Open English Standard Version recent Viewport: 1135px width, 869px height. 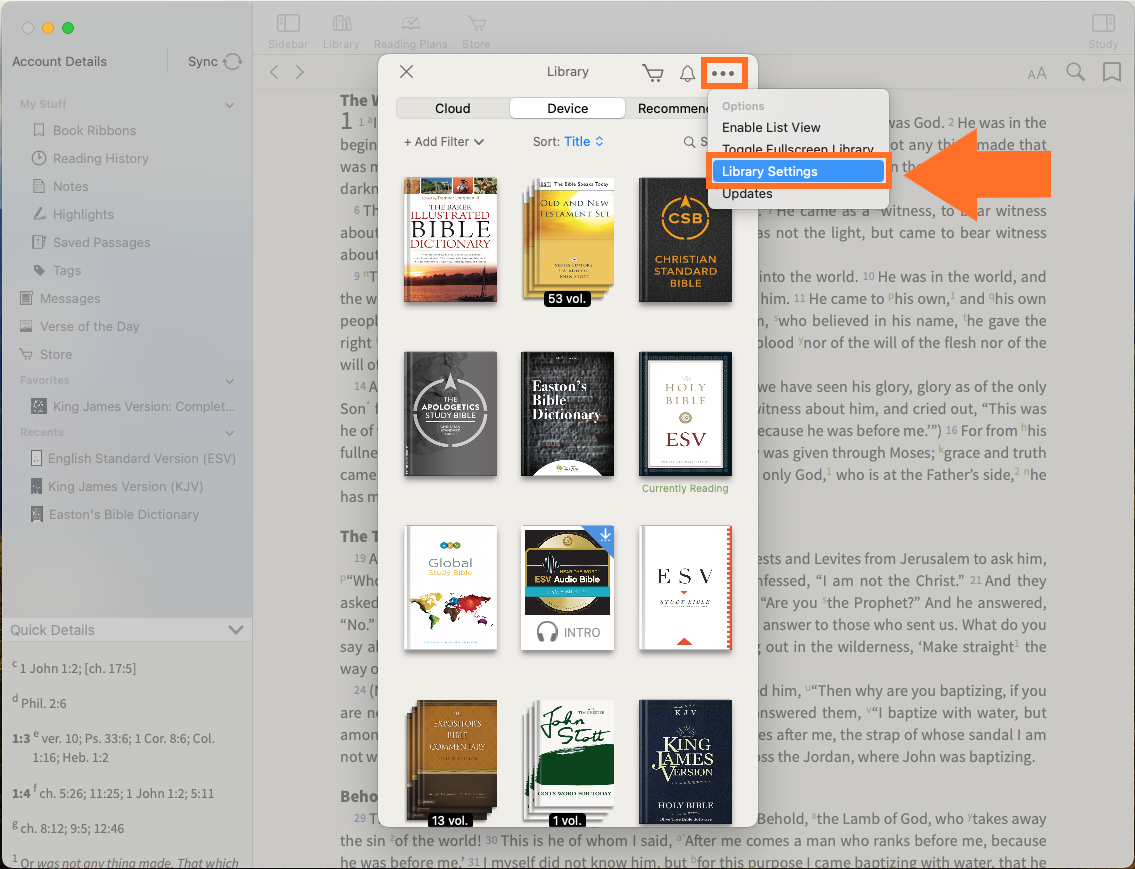click(134, 459)
